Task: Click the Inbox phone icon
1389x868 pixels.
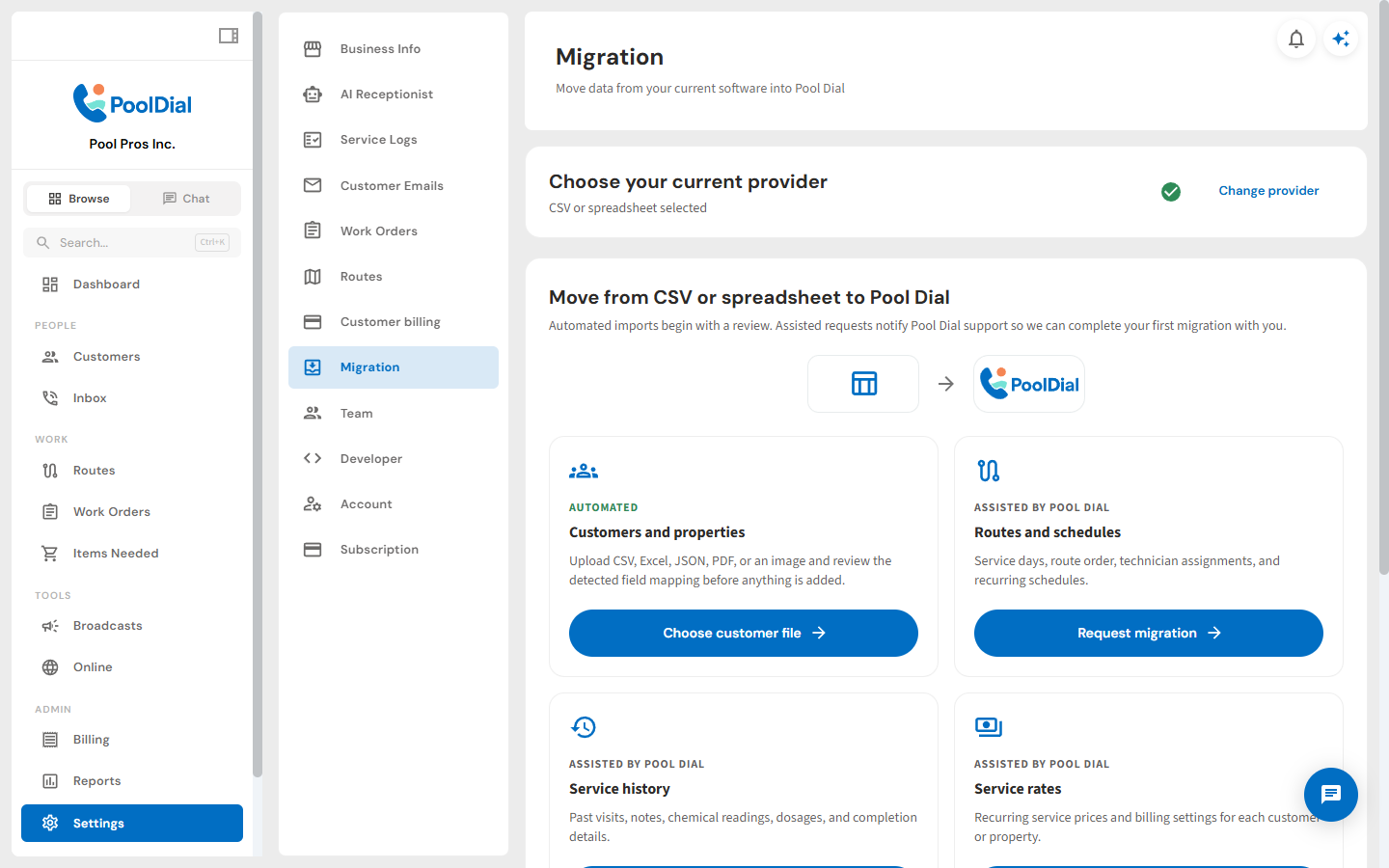Action: point(50,398)
